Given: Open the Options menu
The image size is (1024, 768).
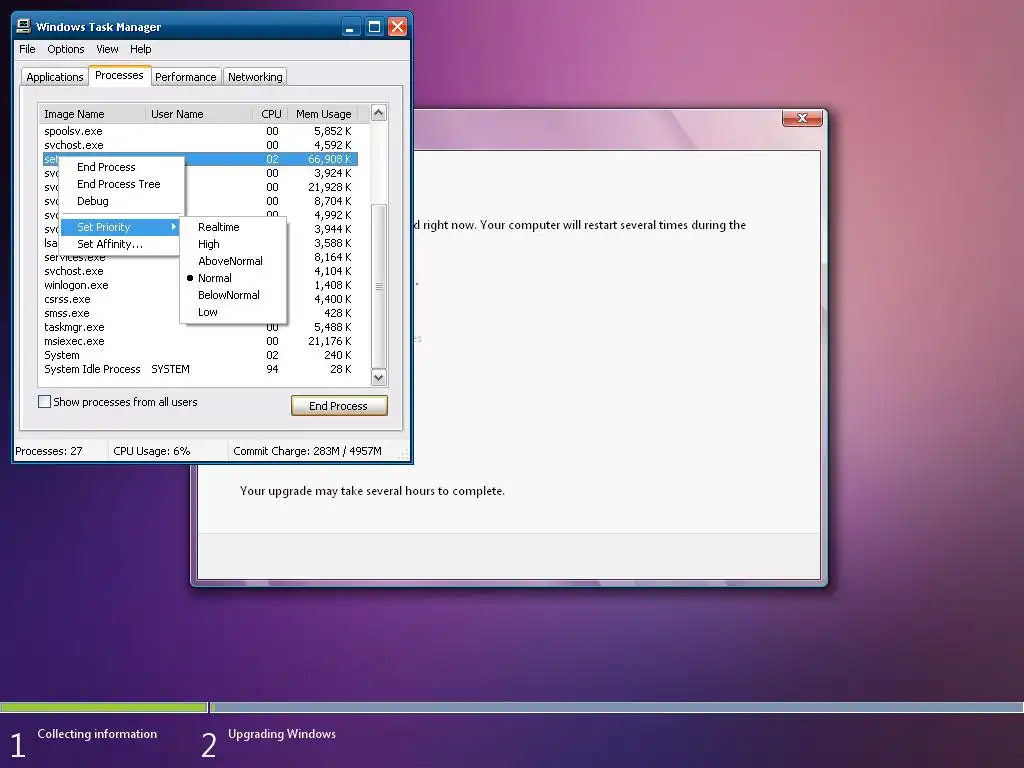Looking at the screenshot, I should pos(65,49).
